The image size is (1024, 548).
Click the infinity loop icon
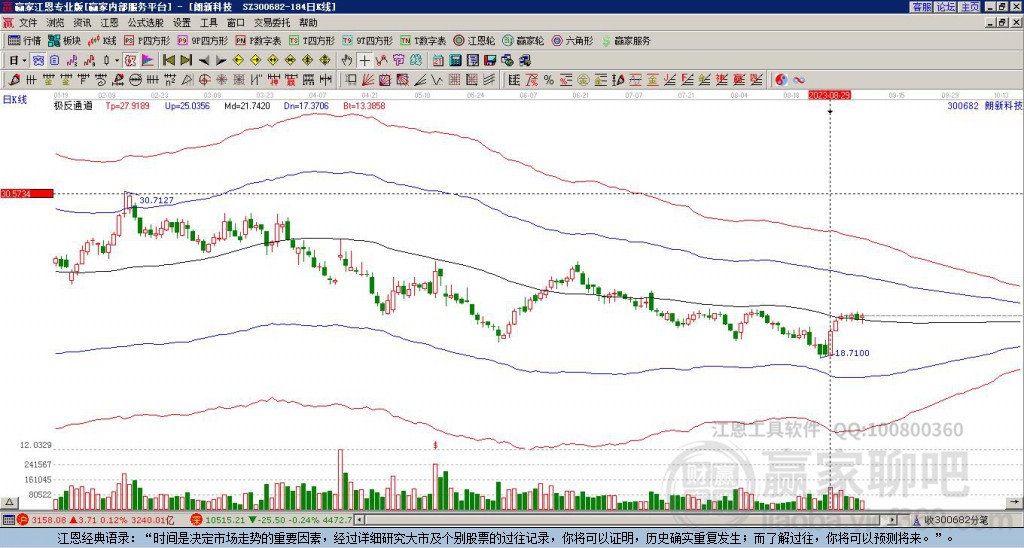coord(799,80)
